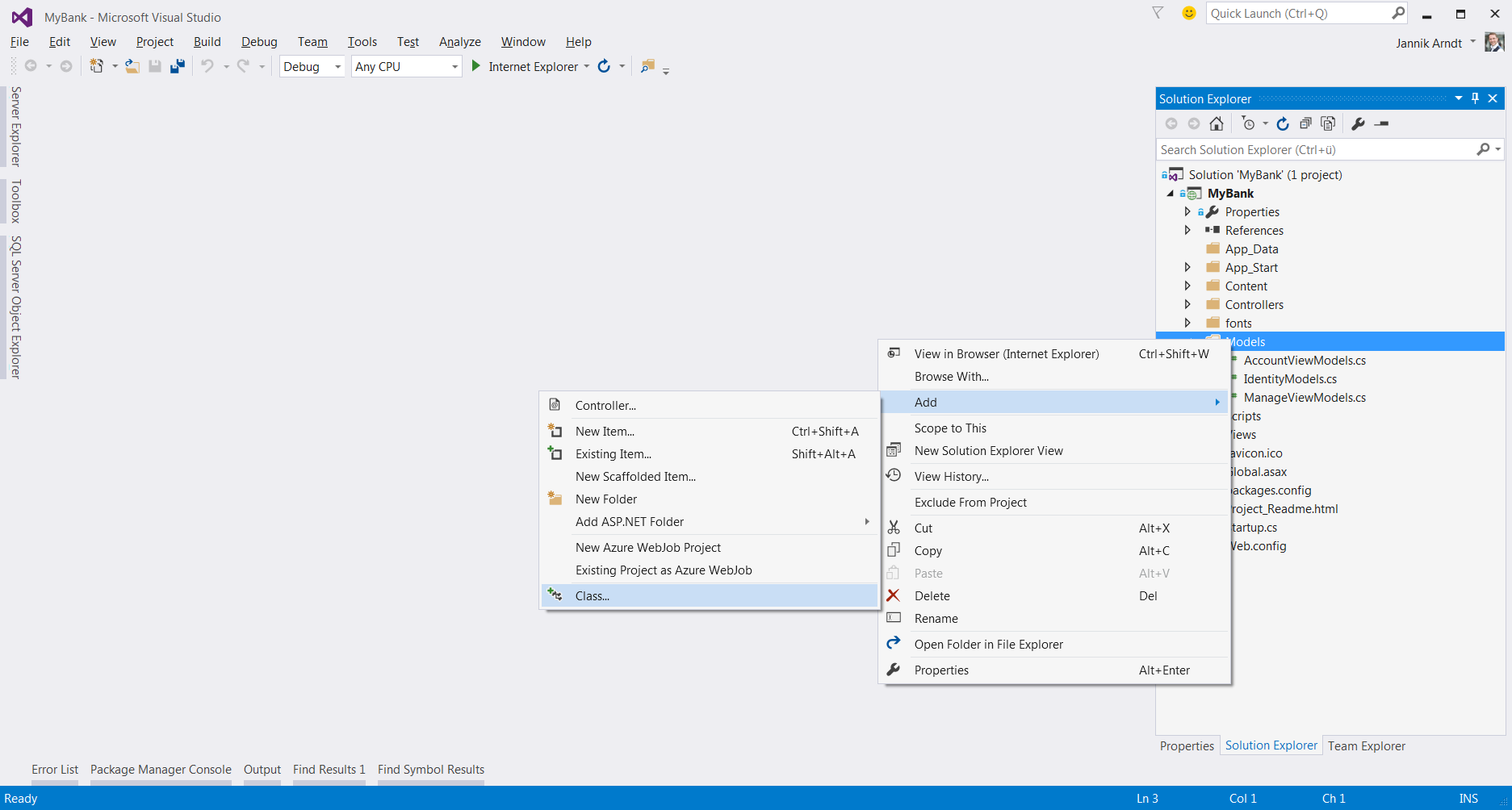
Task: Open the Analyze menu
Action: click(460, 42)
